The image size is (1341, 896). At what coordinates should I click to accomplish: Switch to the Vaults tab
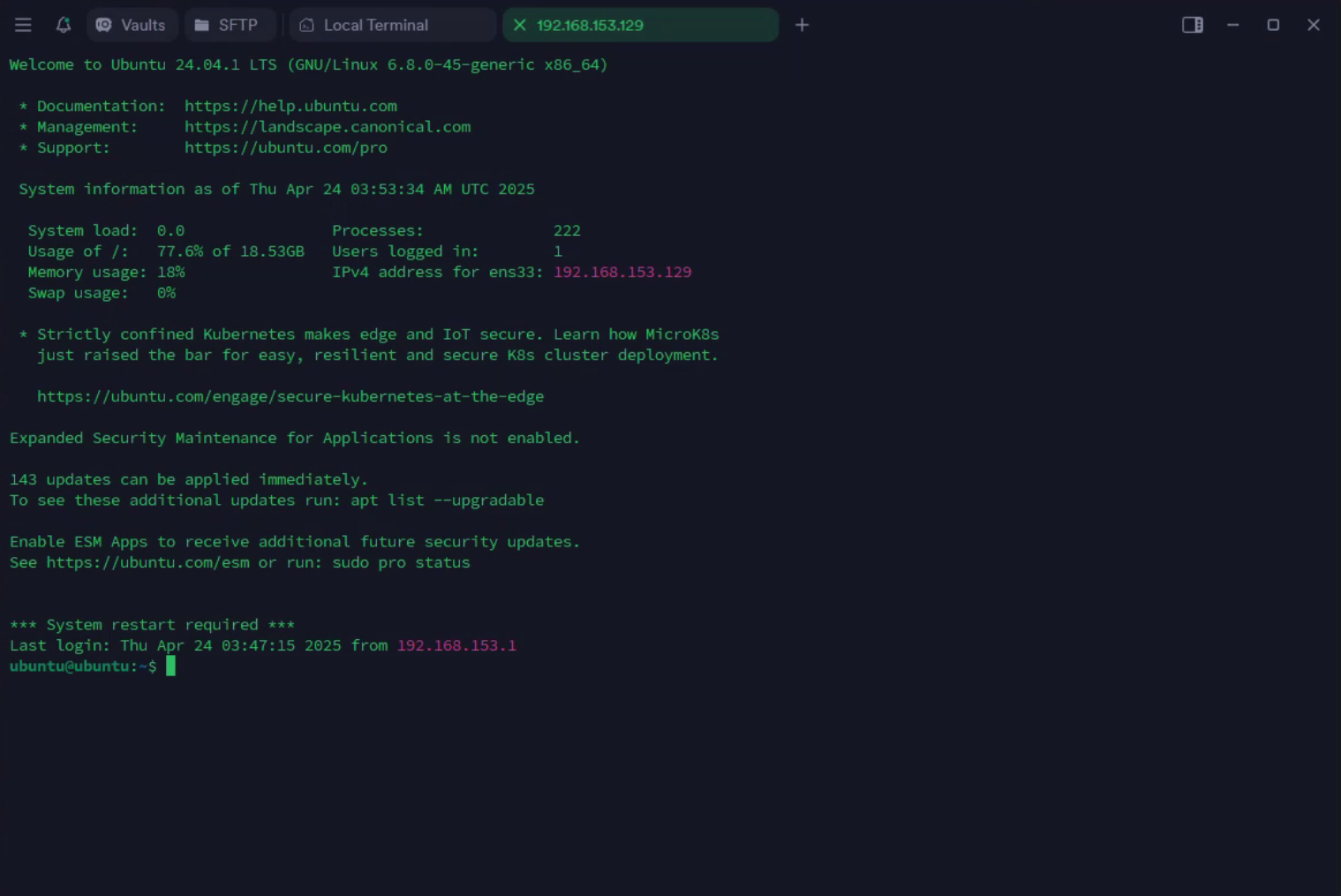132,25
